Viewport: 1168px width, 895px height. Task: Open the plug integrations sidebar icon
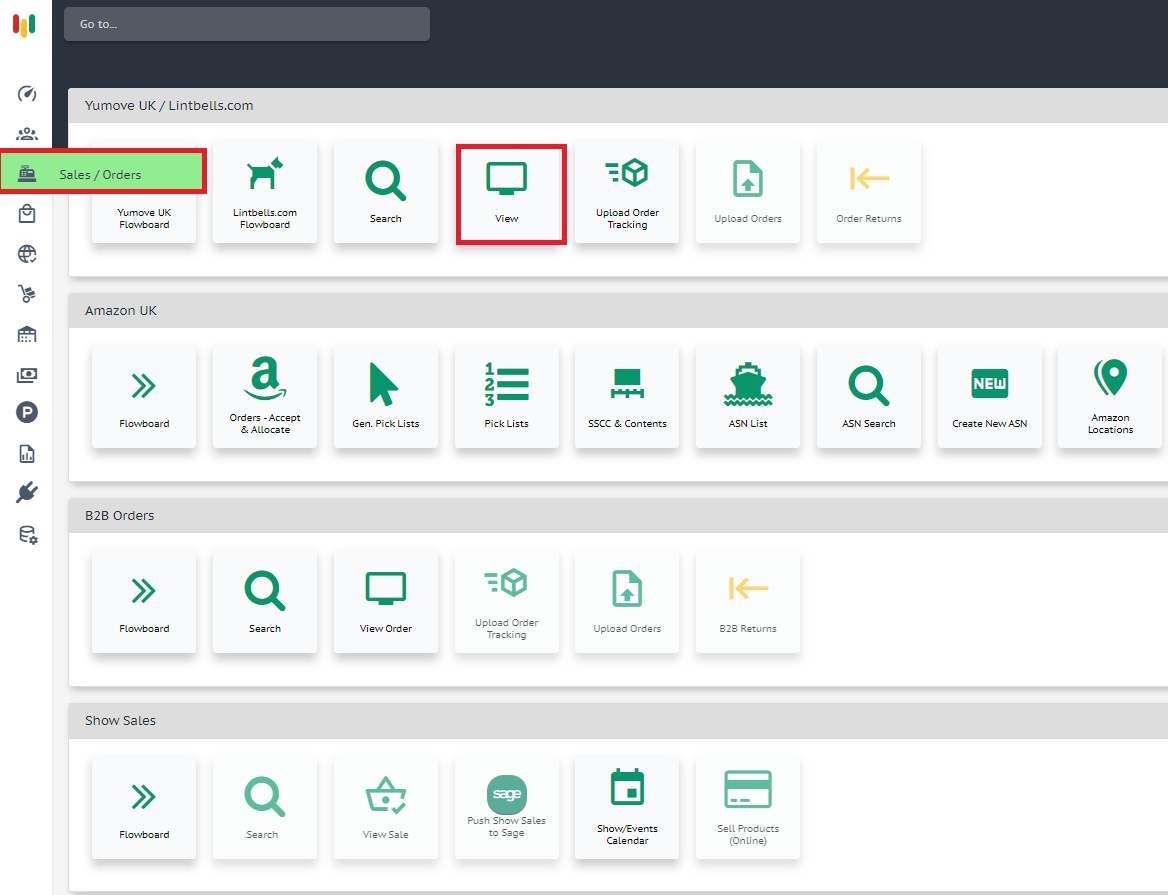(27, 493)
